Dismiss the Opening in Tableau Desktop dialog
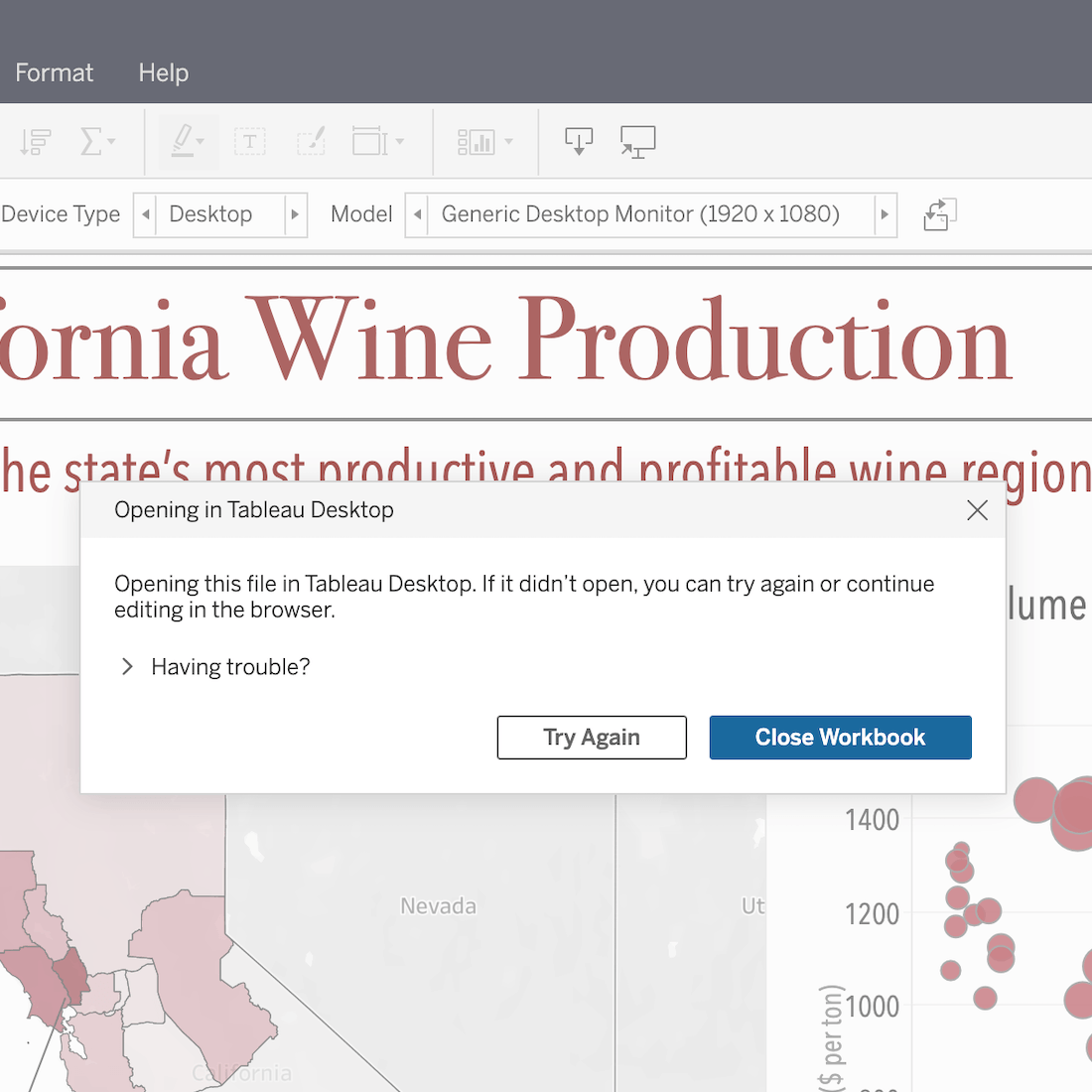Image resolution: width=1092 pixels, height=1092 pixels. (x=977, y=510)
